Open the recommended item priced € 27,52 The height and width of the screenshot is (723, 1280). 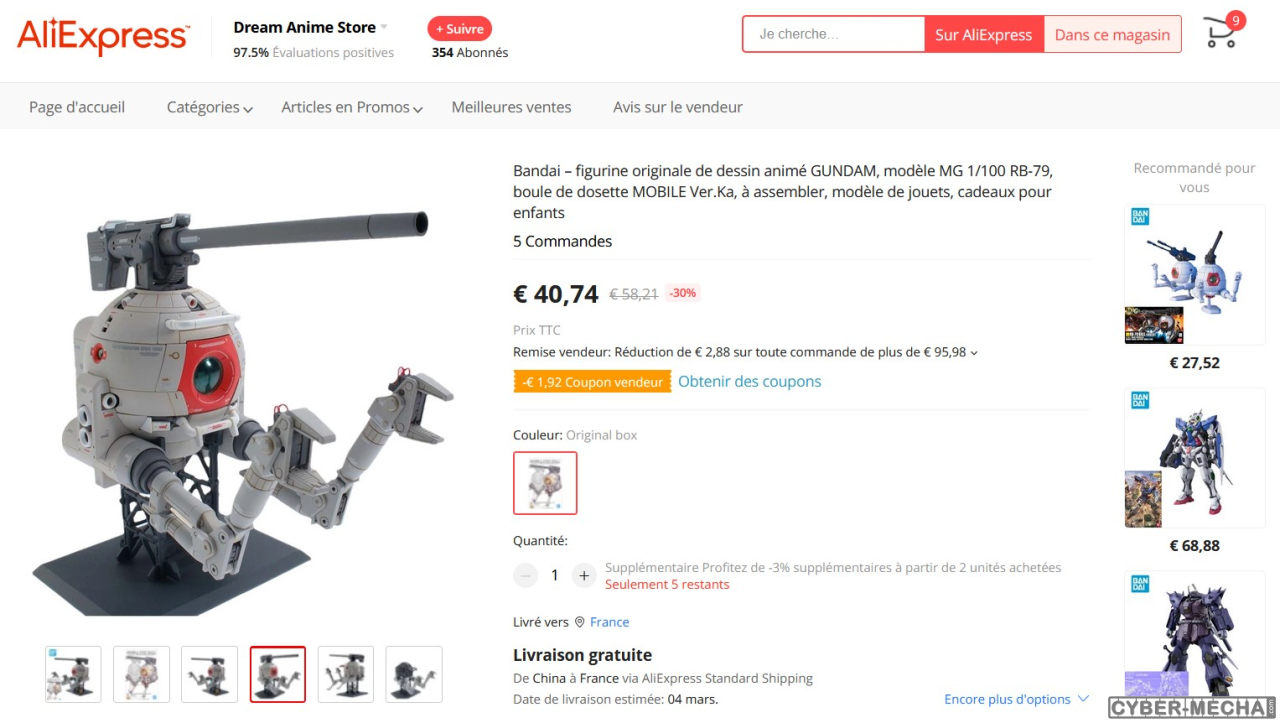tap(1195, 289)
